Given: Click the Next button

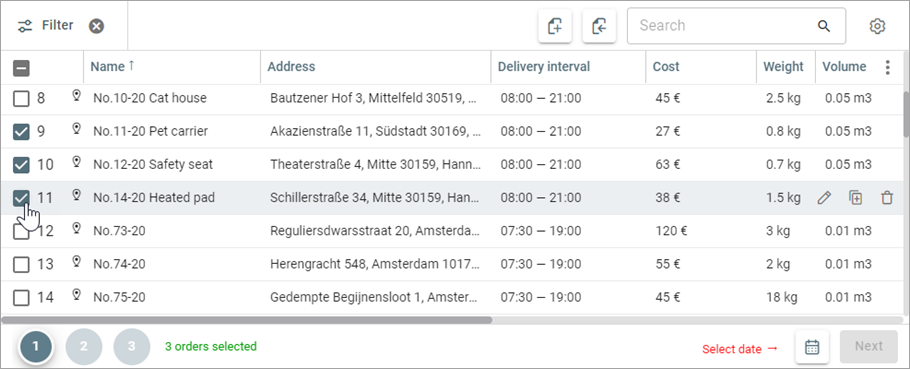Looking at the screenshot, I should [869, 346].
